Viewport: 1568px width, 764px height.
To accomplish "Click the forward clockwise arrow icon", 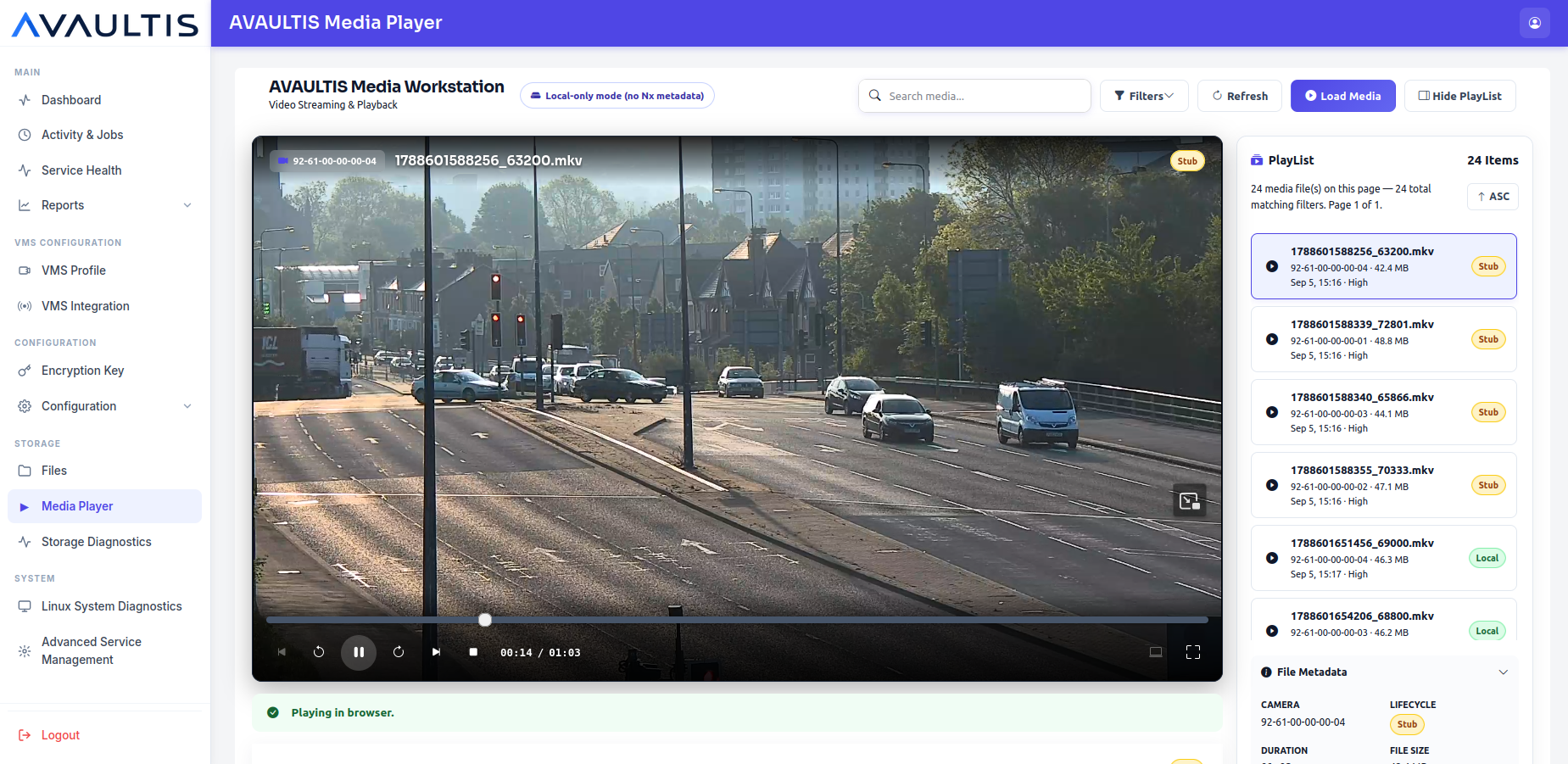I will click(399, 652).
